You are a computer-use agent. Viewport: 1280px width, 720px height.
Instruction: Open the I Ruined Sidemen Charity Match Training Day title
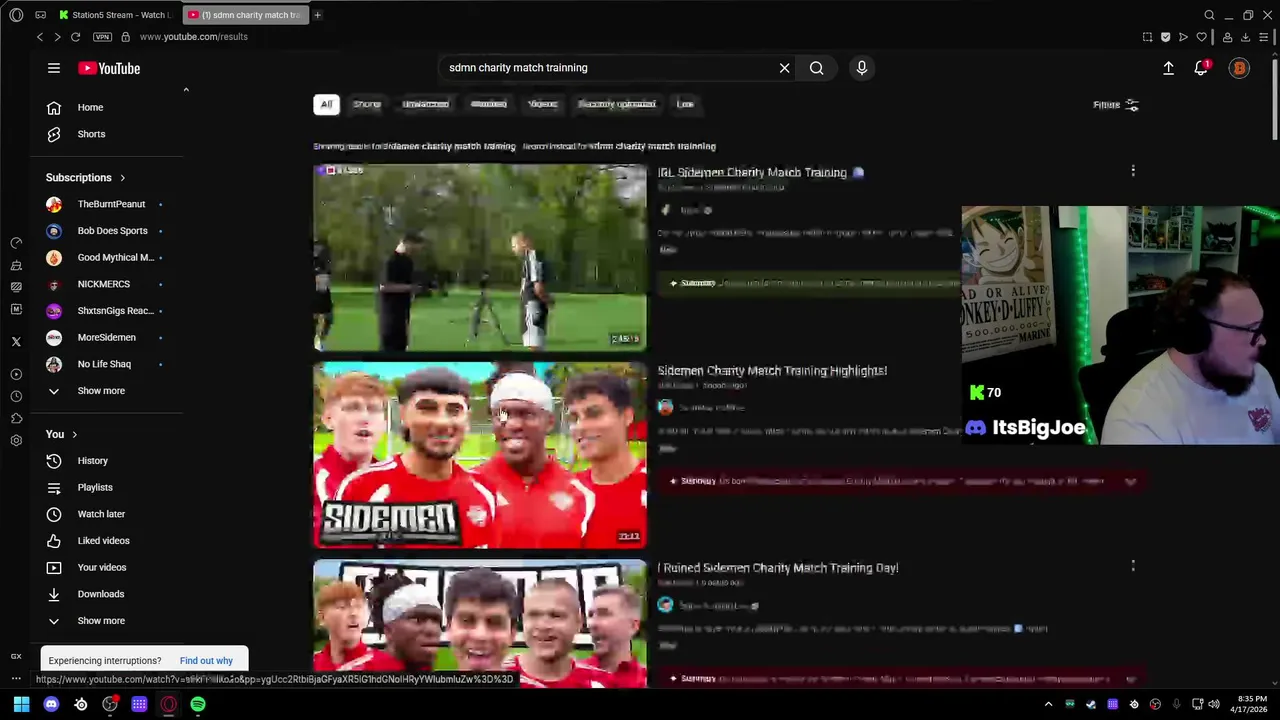point(778,567)
